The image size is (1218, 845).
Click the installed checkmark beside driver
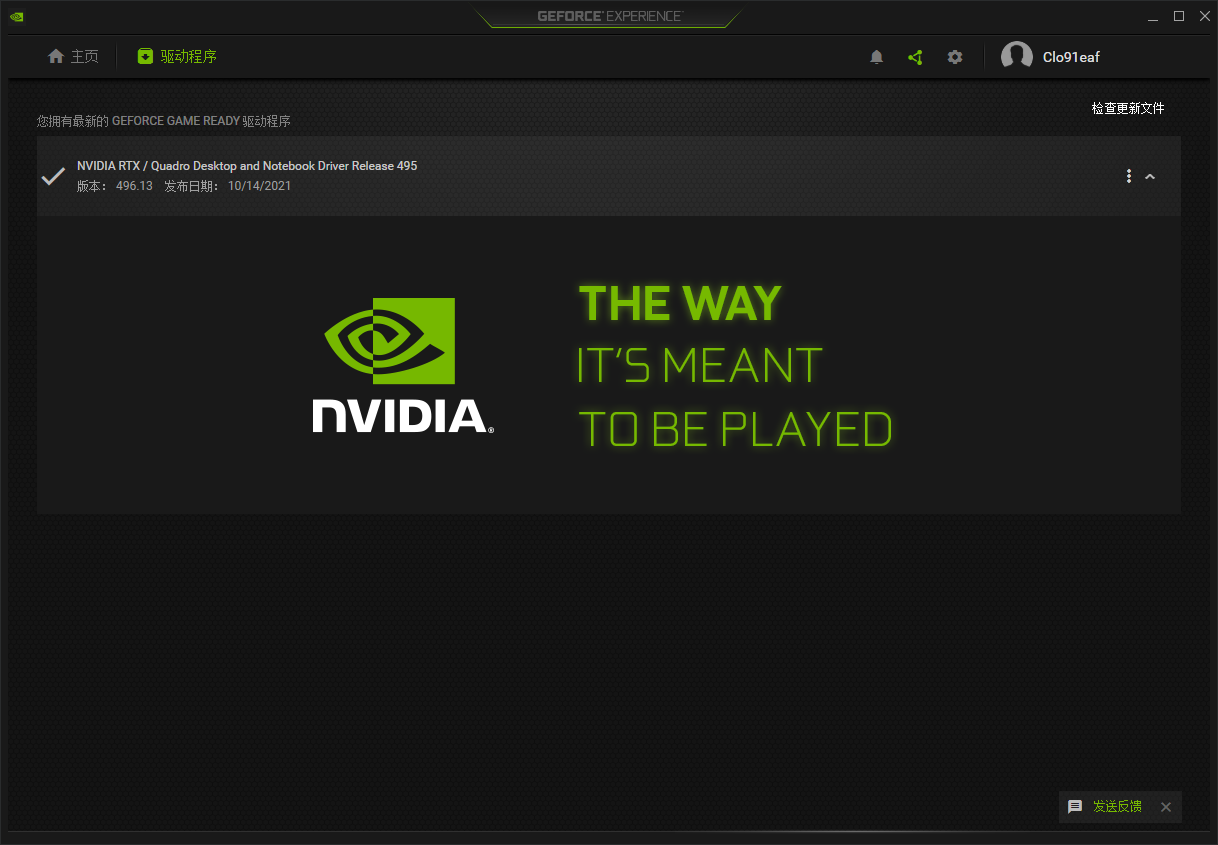point(53,176)
